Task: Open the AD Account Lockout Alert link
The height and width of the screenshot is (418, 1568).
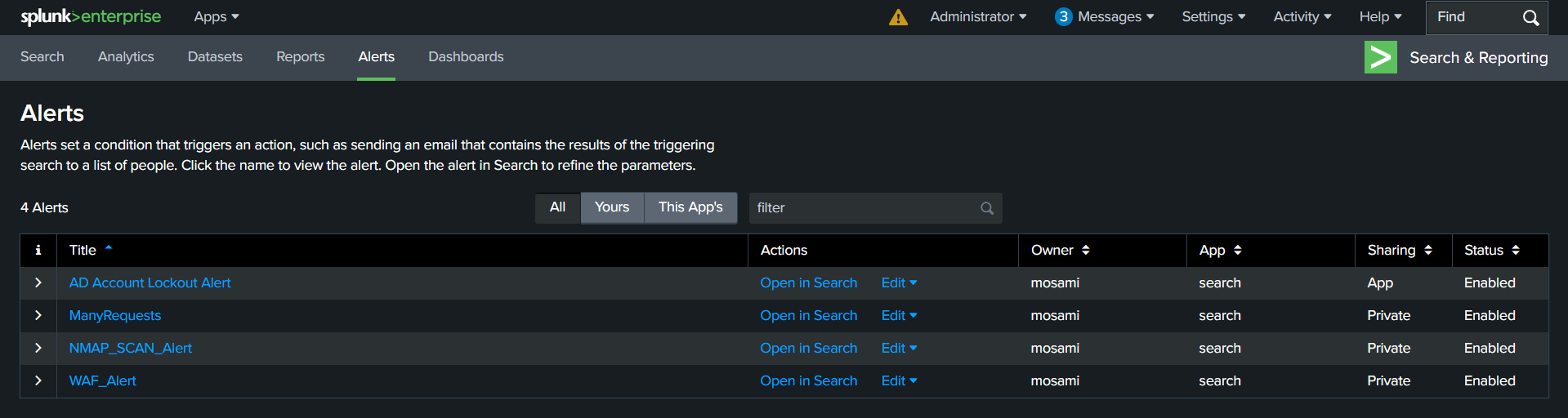Action: coord(150,282)
